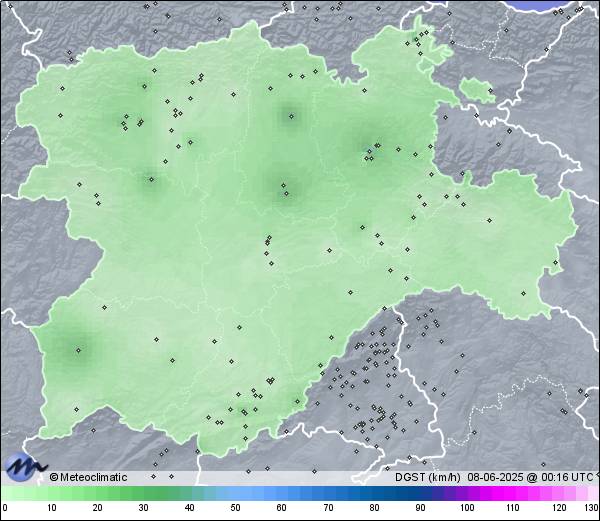This screenshot has width=600, height=521.
Task: Click the 120 value on the scale
Action: coord(559,508)
